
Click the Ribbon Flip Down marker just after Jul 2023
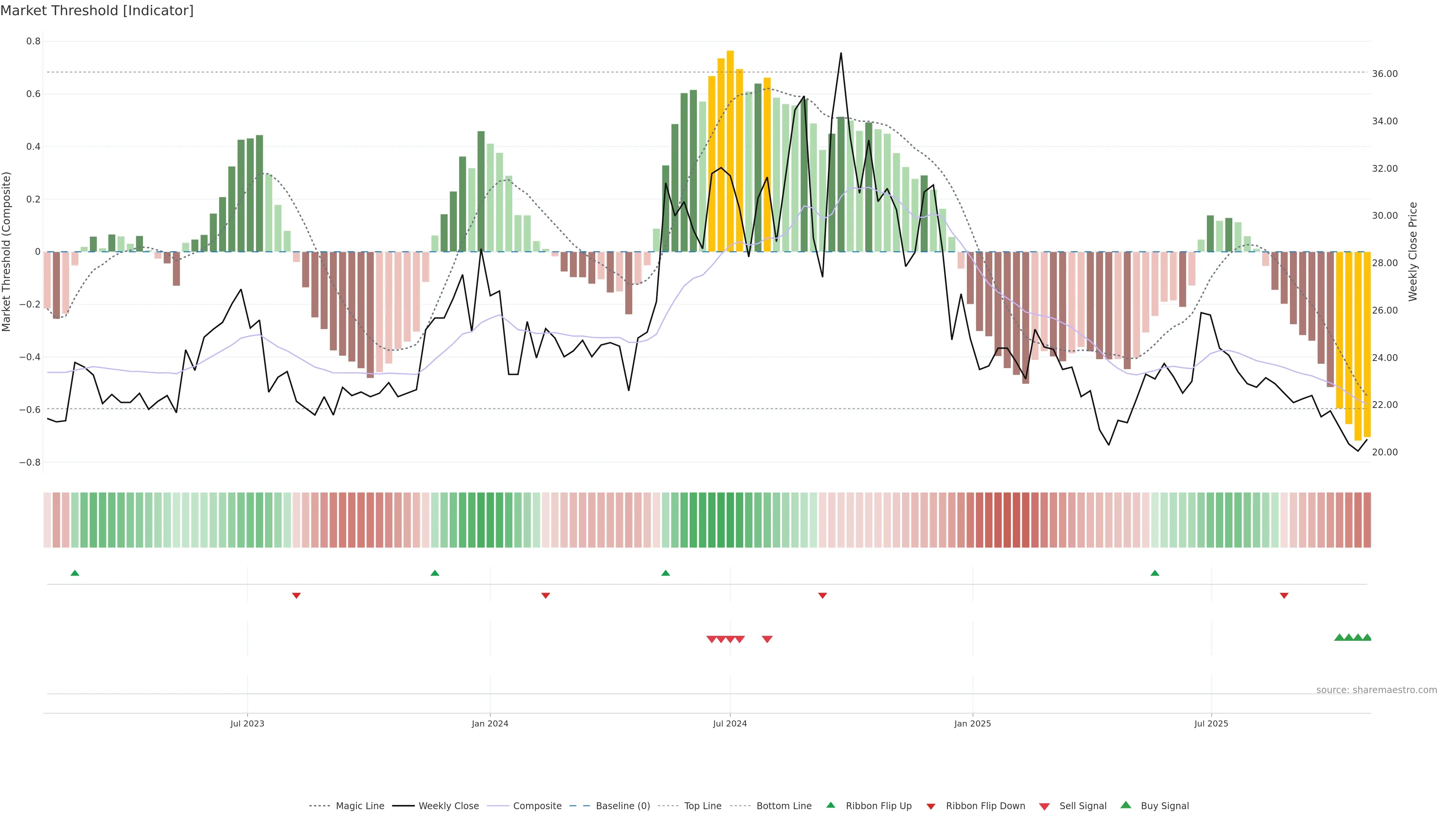(x=296, y=595)
